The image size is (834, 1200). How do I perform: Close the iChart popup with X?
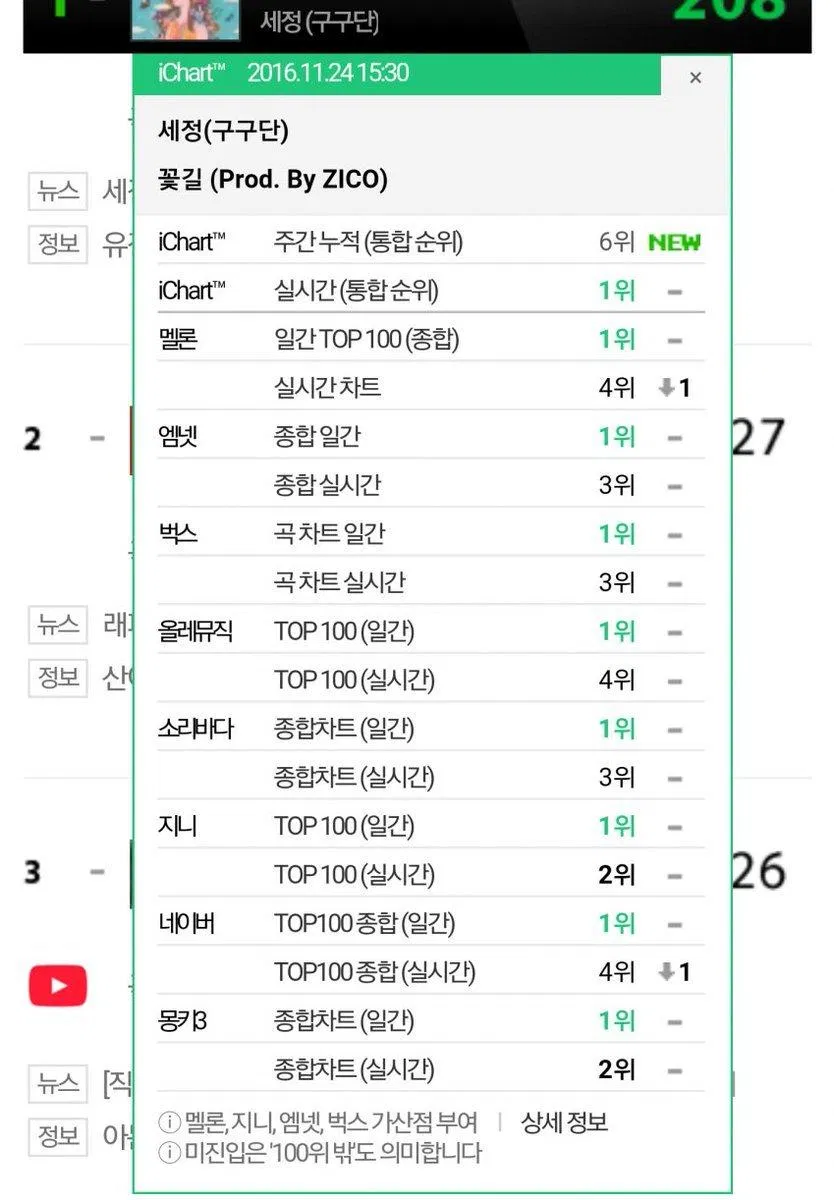(x=696, y=78)
